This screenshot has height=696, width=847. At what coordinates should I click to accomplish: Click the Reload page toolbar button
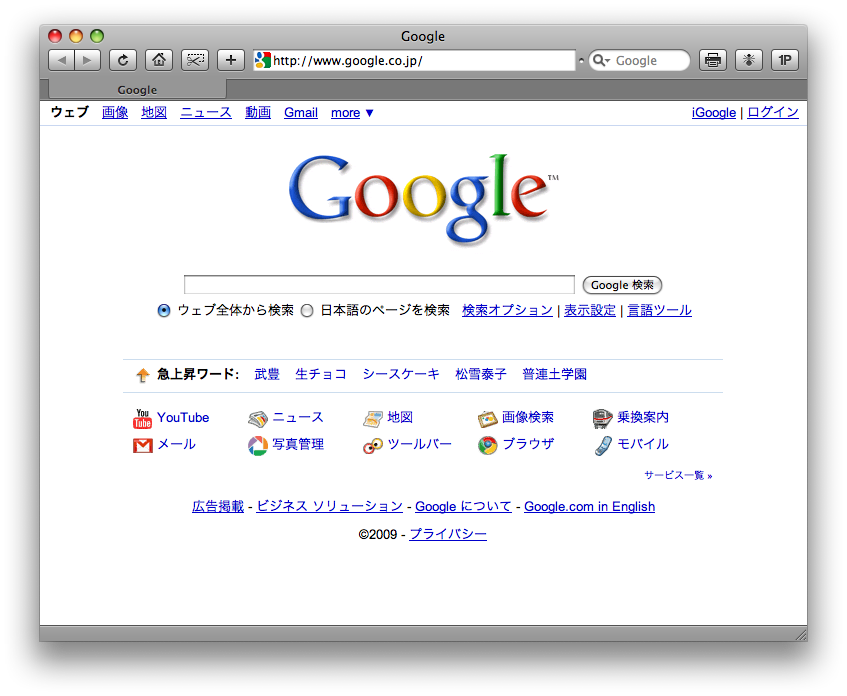point(123,60)
